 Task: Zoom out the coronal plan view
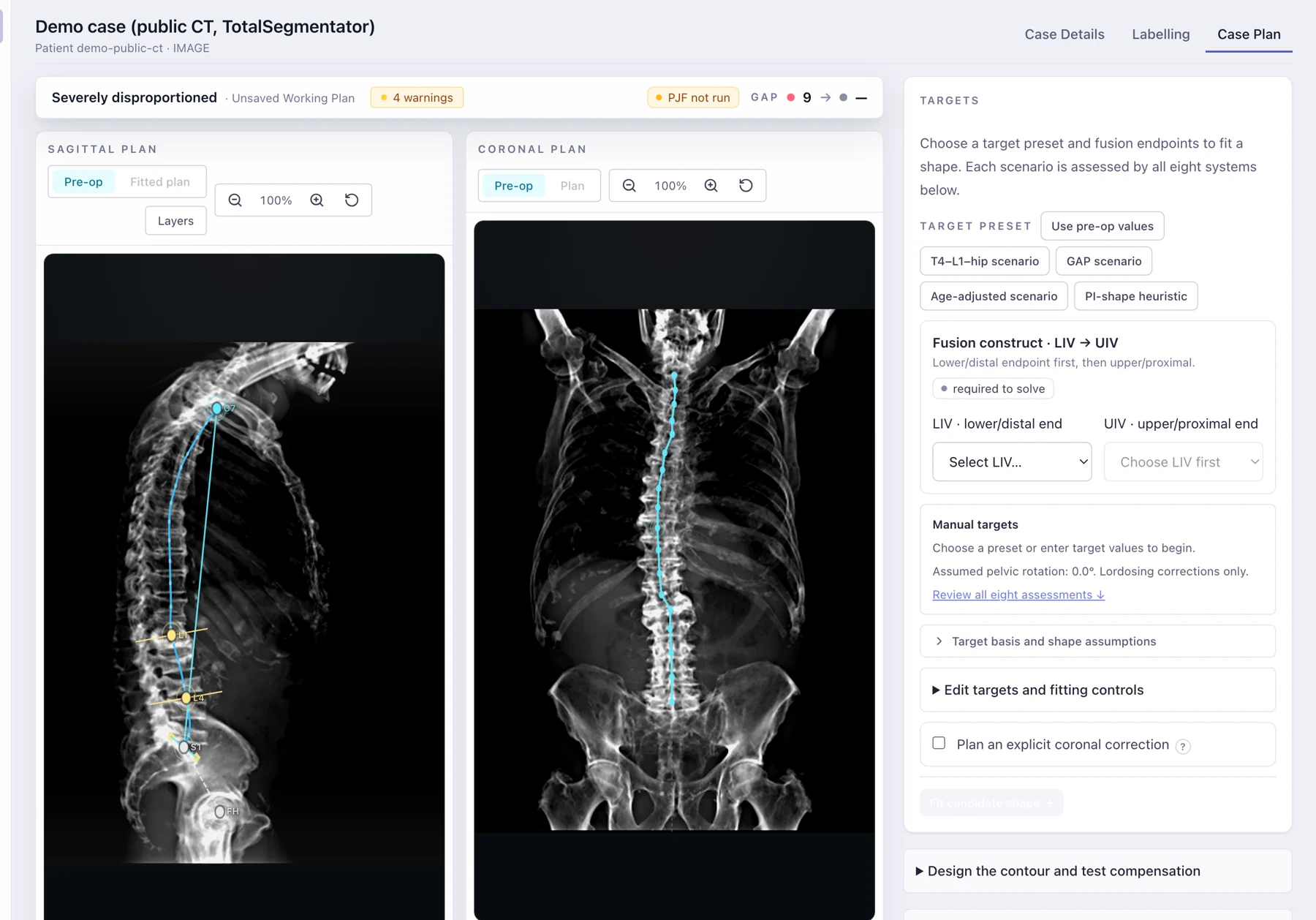click(x=629, y=186)
